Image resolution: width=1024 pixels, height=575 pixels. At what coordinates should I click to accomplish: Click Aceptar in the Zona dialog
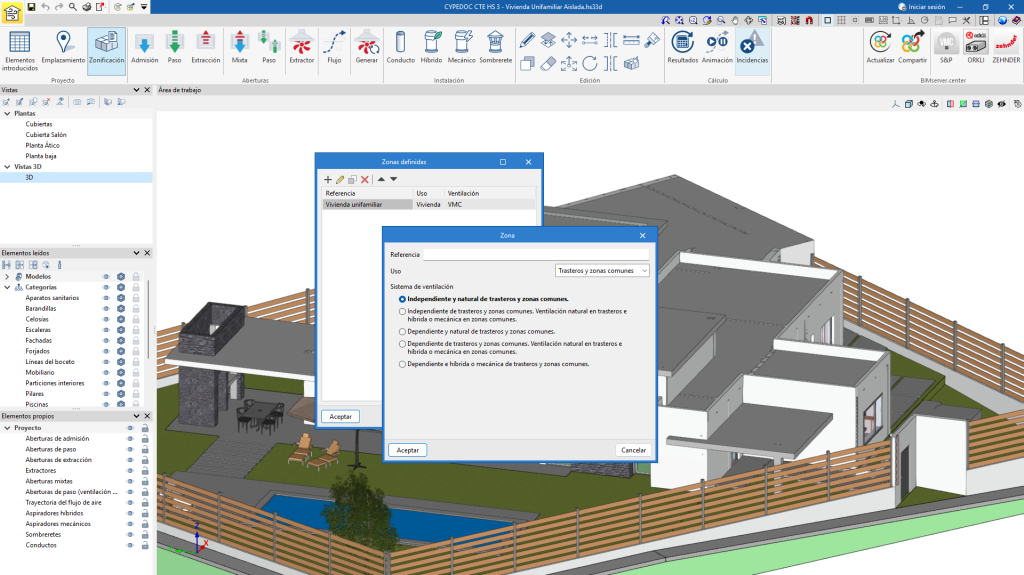(407, 450)
